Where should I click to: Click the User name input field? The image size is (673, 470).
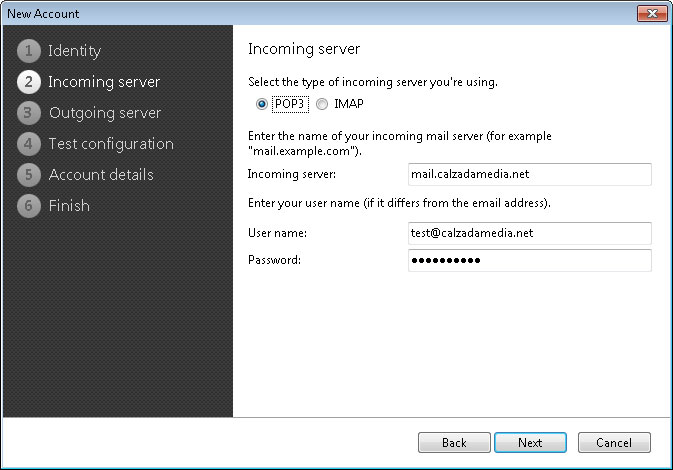tap(530, 233)
